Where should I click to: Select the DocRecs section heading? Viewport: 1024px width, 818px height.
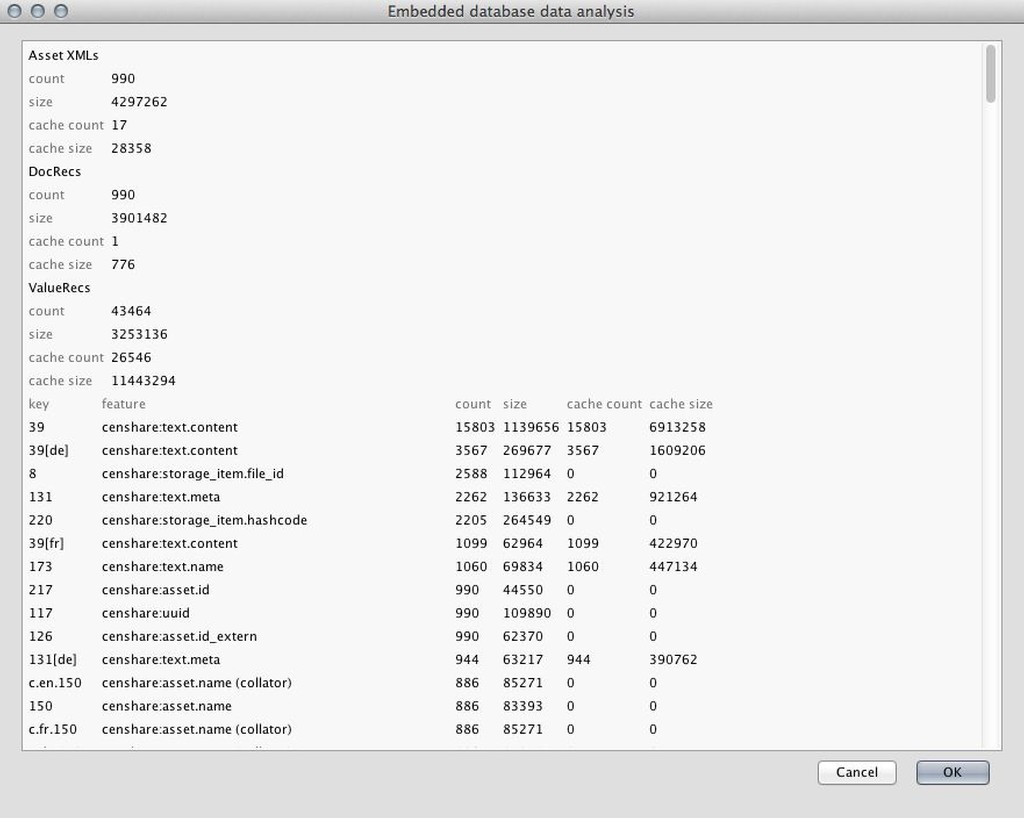point(55,171)
